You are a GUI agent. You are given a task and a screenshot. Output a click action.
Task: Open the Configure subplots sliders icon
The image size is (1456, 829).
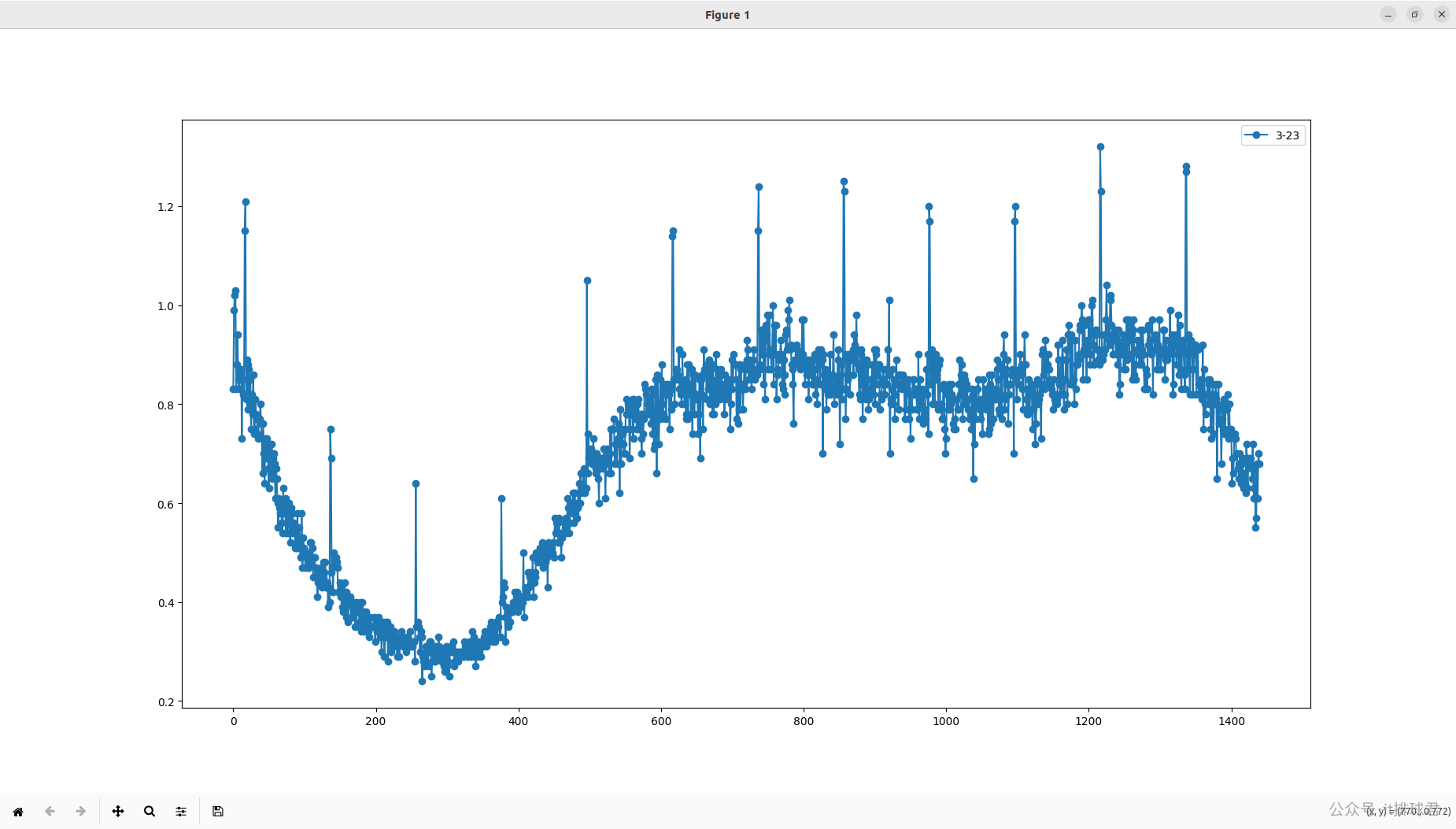(181, 811)
